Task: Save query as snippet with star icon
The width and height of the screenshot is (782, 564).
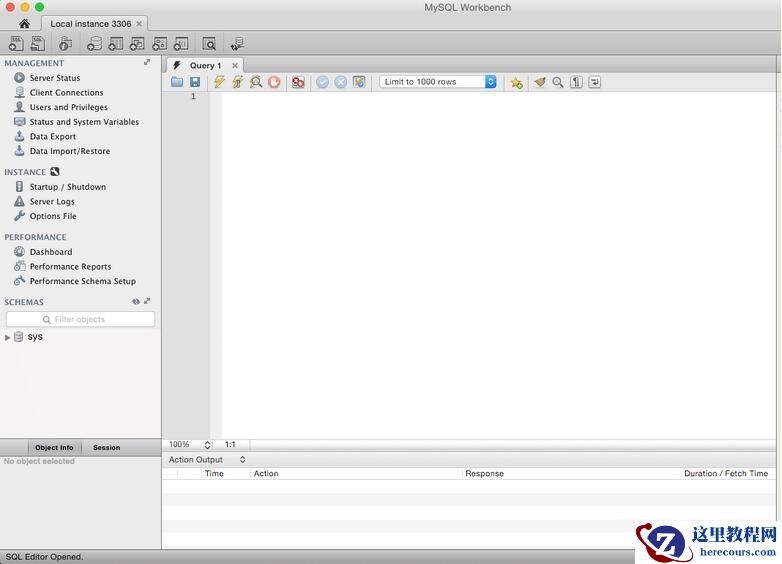Action: 517,83
